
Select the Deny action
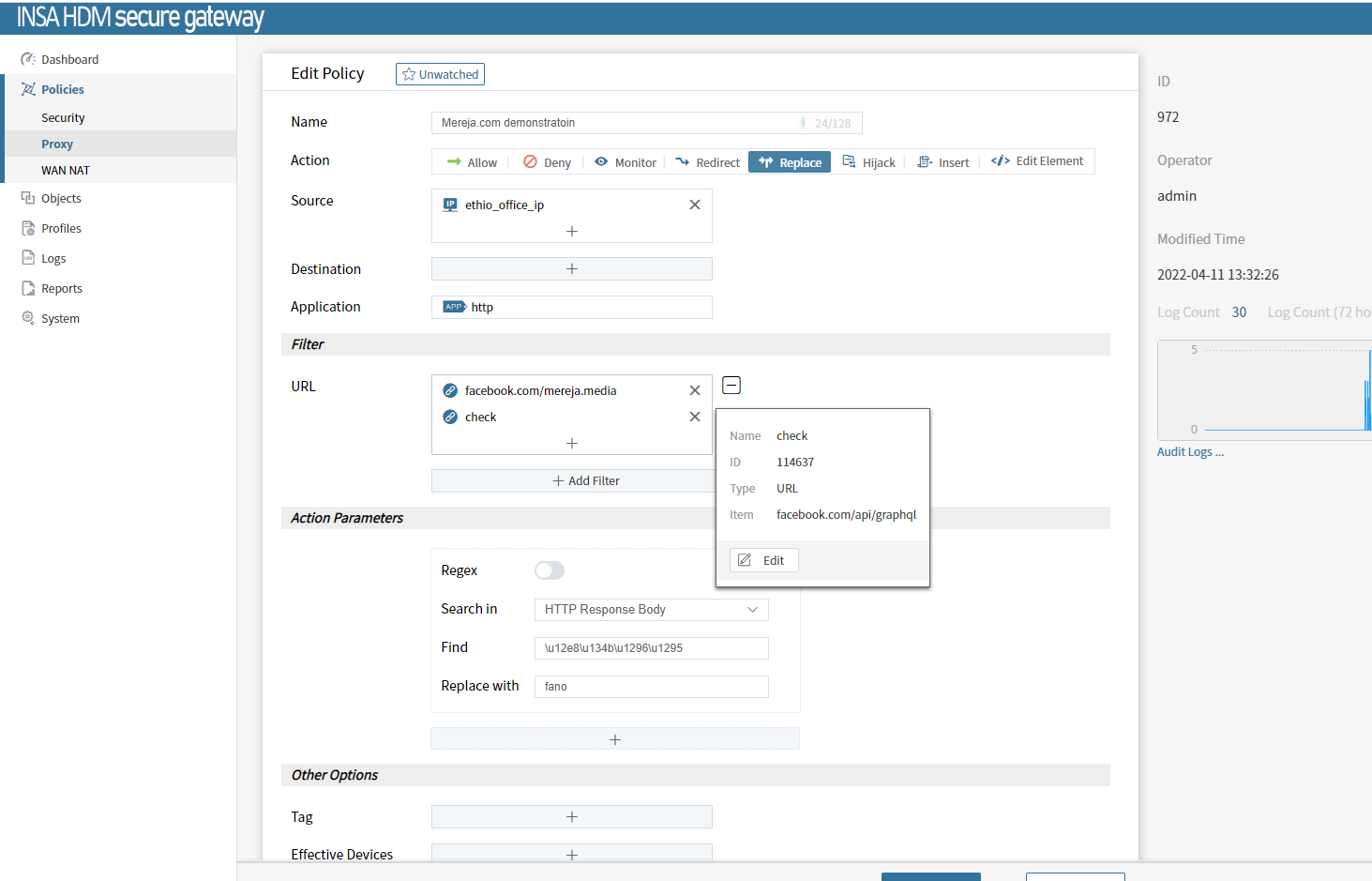[x=547, y=162]
